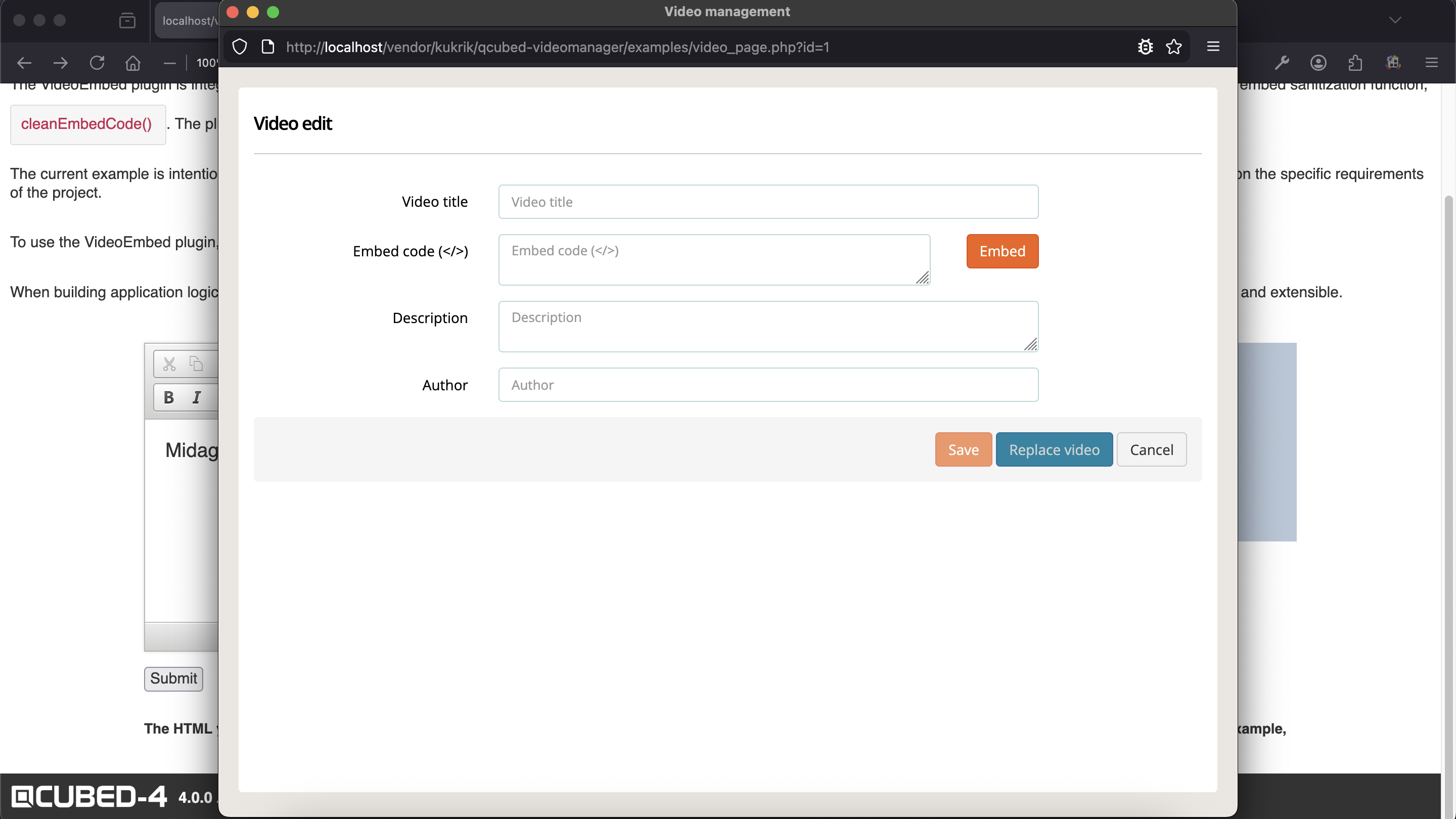1456x819 pixels.
Task: Expand the tab list chevron
Action: pos(1395,20)
